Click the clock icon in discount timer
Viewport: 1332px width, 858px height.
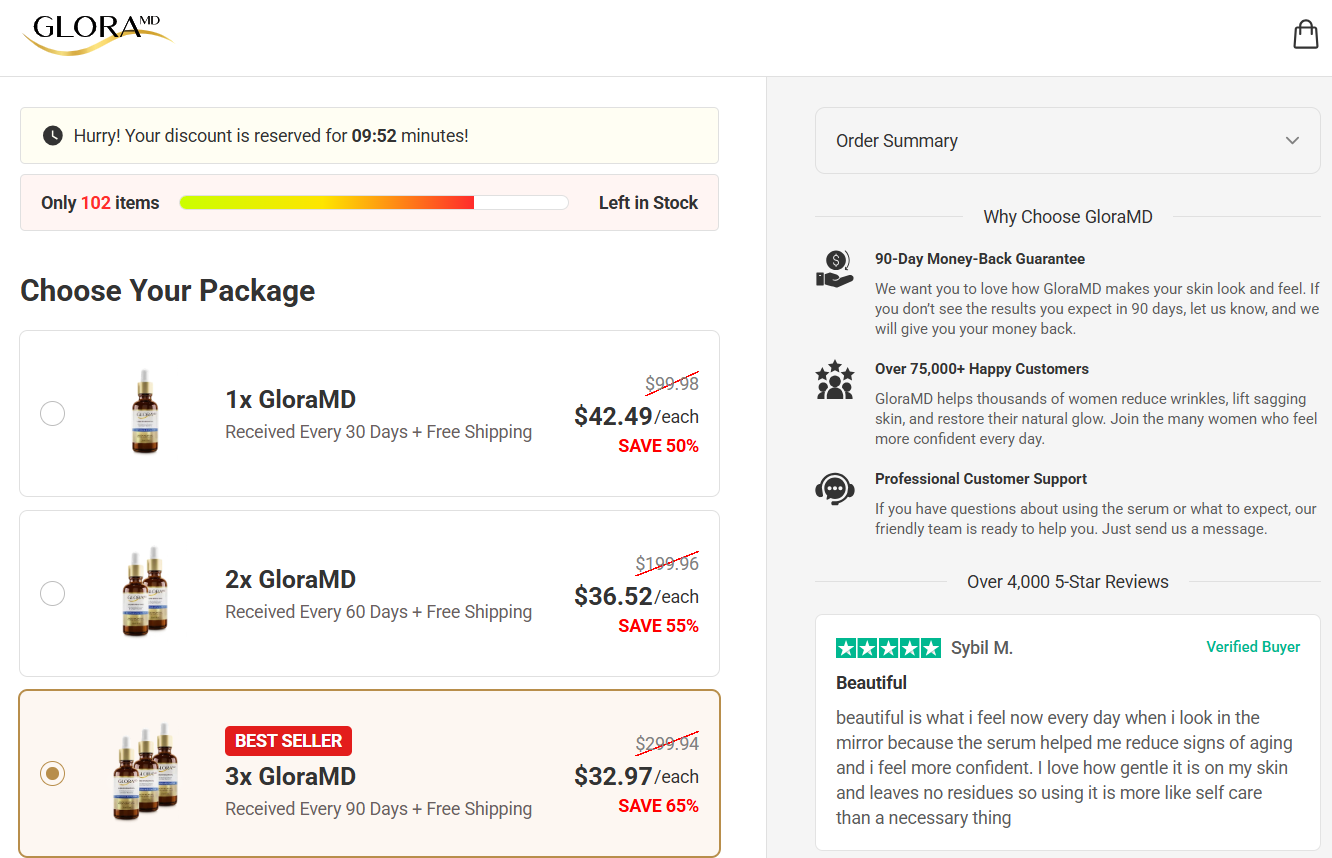point(53,136)
